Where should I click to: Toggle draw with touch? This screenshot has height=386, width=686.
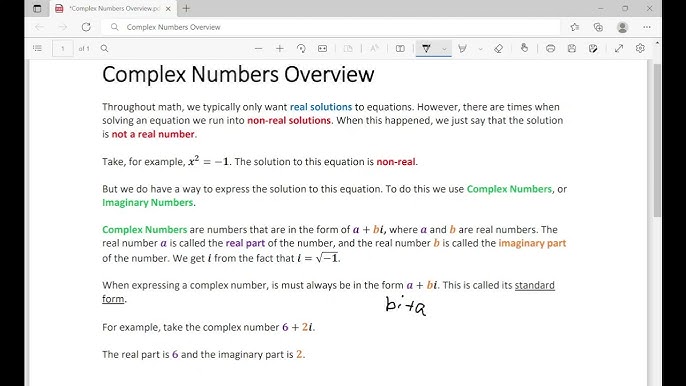point(525,48)
